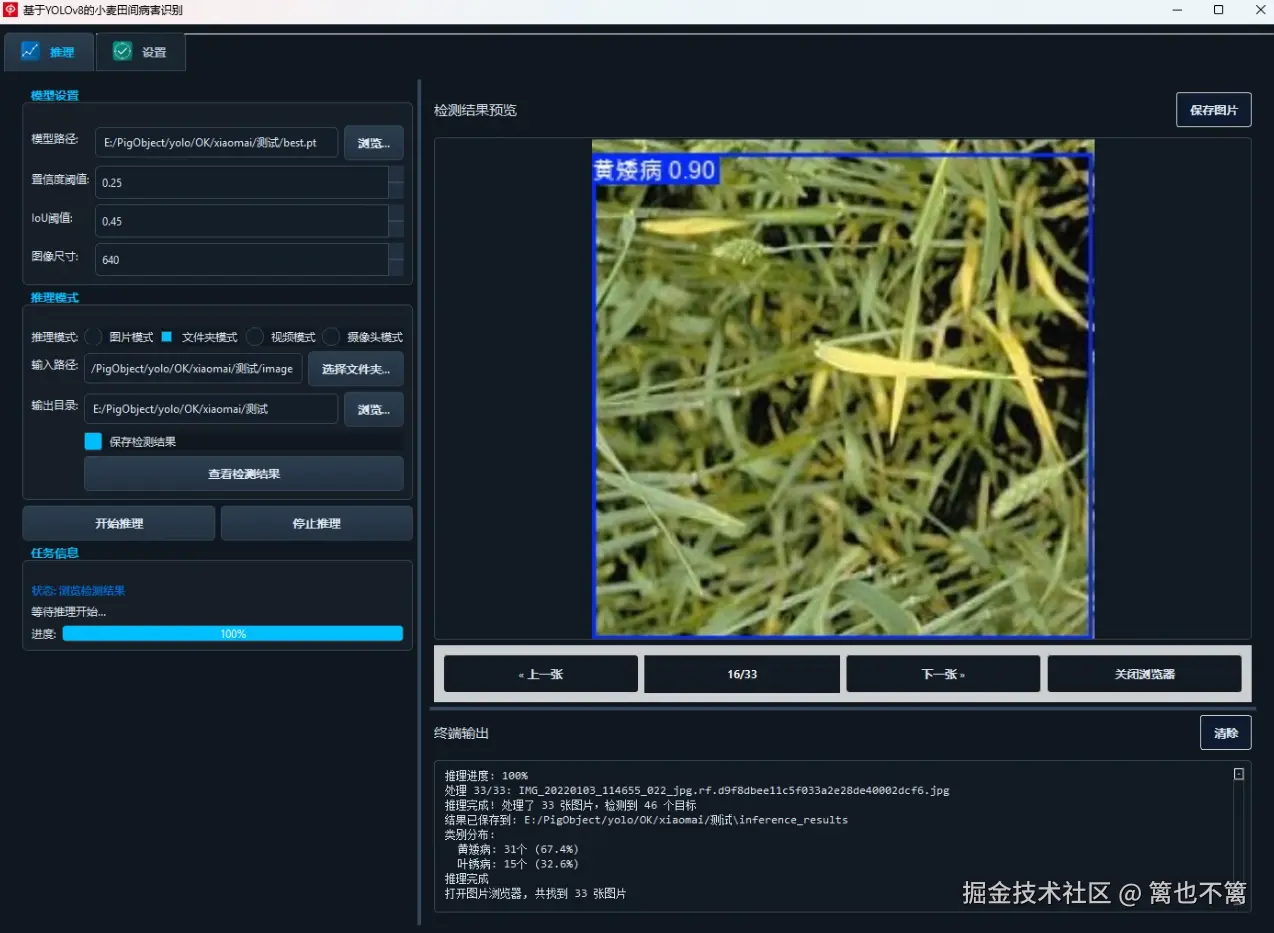Select 图片模式 radio button
This screenshot has width=1274, height=933.
(x=93, y=337)
